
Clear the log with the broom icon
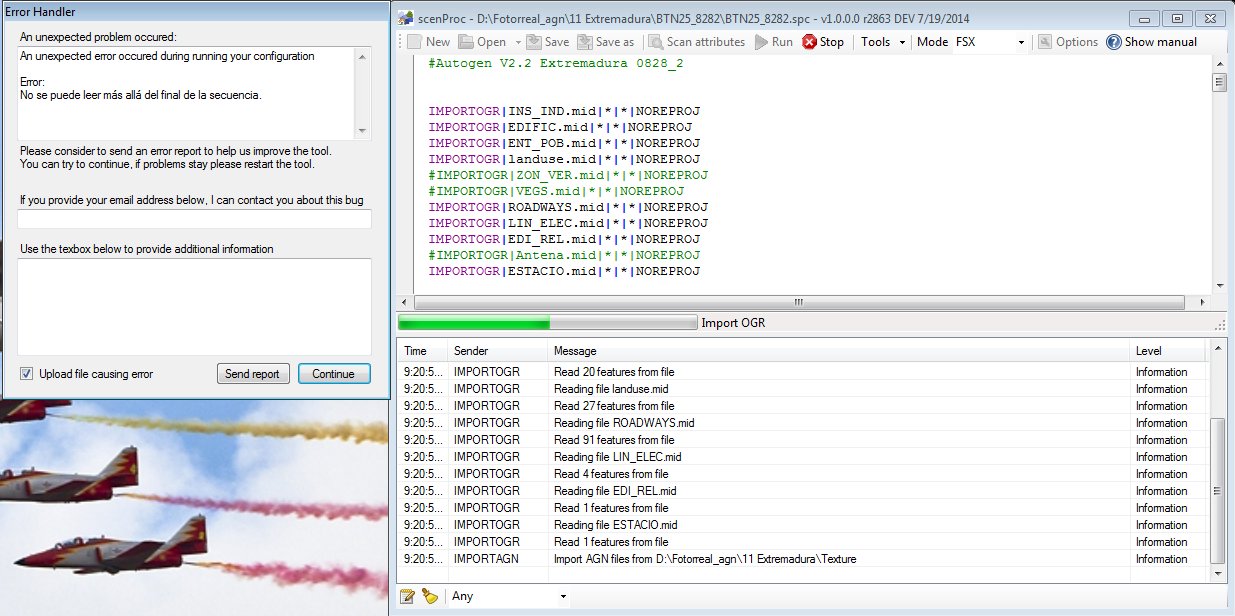[x=429, y=596]
